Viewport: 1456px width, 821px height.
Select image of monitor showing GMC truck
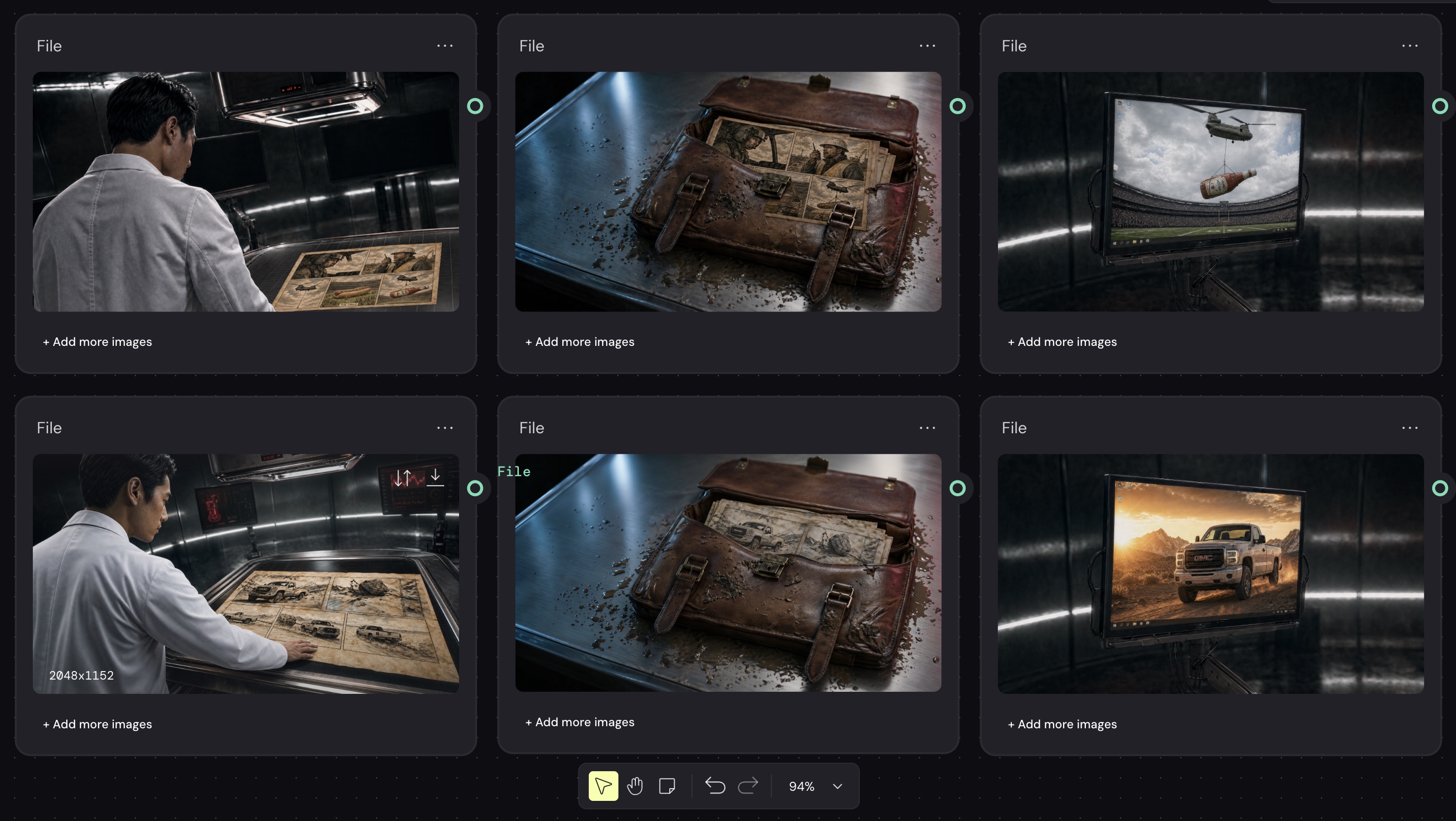[1211, 574]
